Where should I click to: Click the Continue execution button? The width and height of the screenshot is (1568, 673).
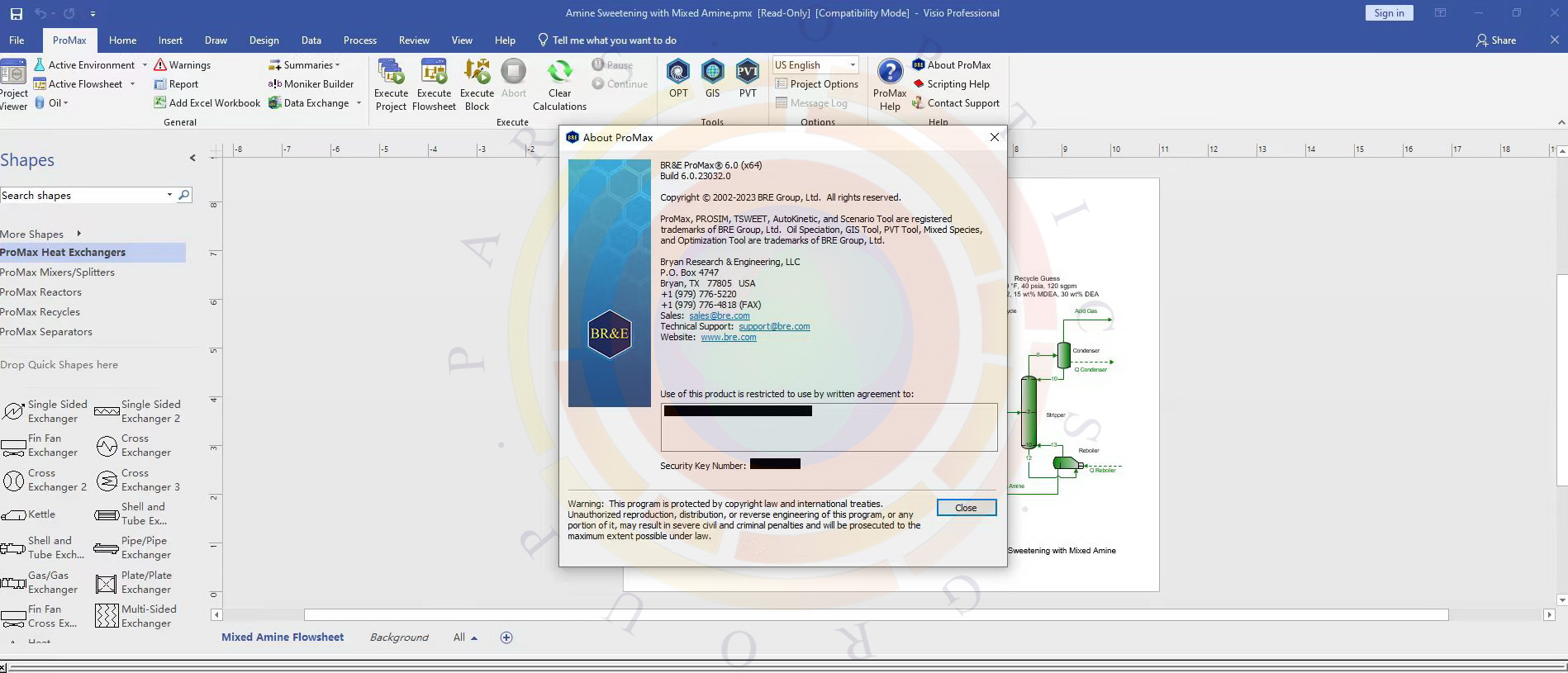click(620, 83)
